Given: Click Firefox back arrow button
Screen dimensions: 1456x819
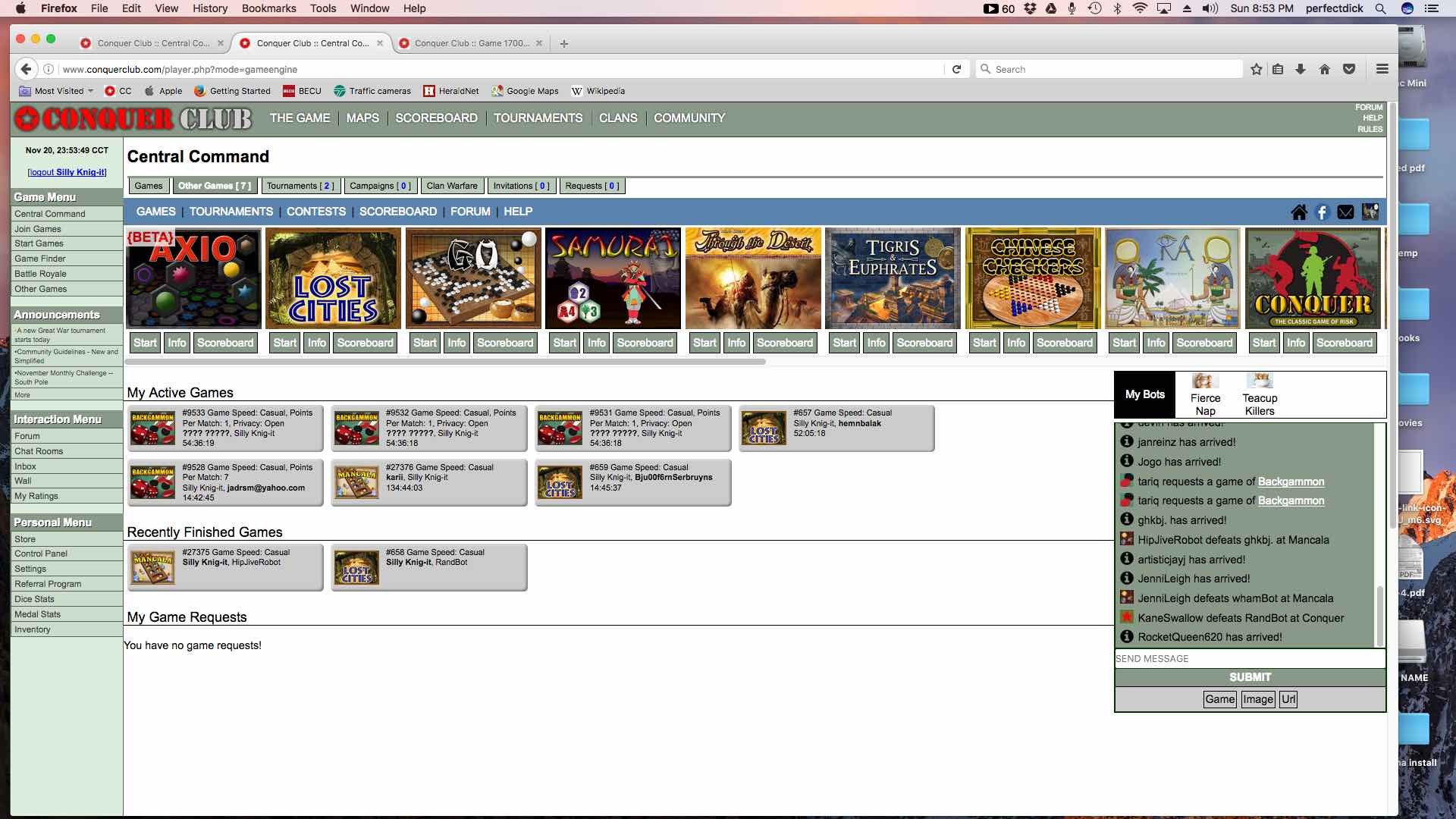Looking at the screenshot, I should point(26,69).
